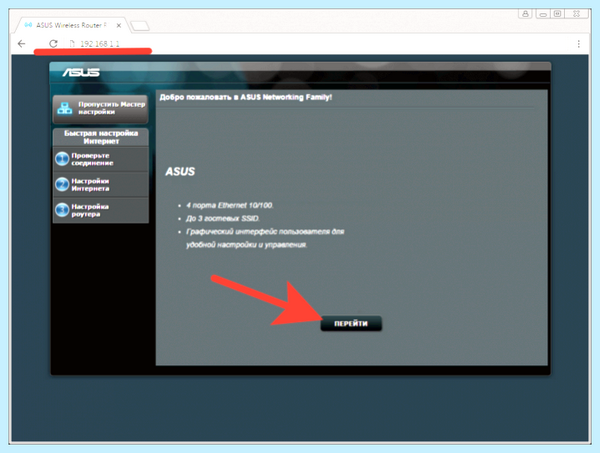Screen dimensions: 600x453
Task: Close the browser window
Action: [x=577, y=14]
